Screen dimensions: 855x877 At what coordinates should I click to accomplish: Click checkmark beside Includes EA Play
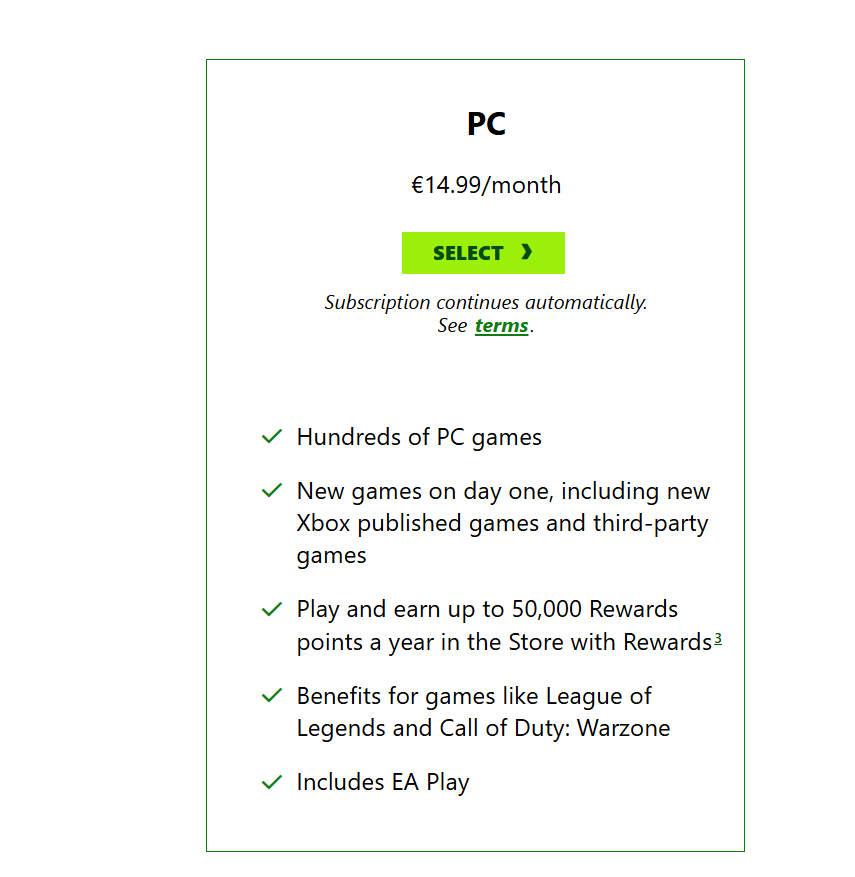271,782
